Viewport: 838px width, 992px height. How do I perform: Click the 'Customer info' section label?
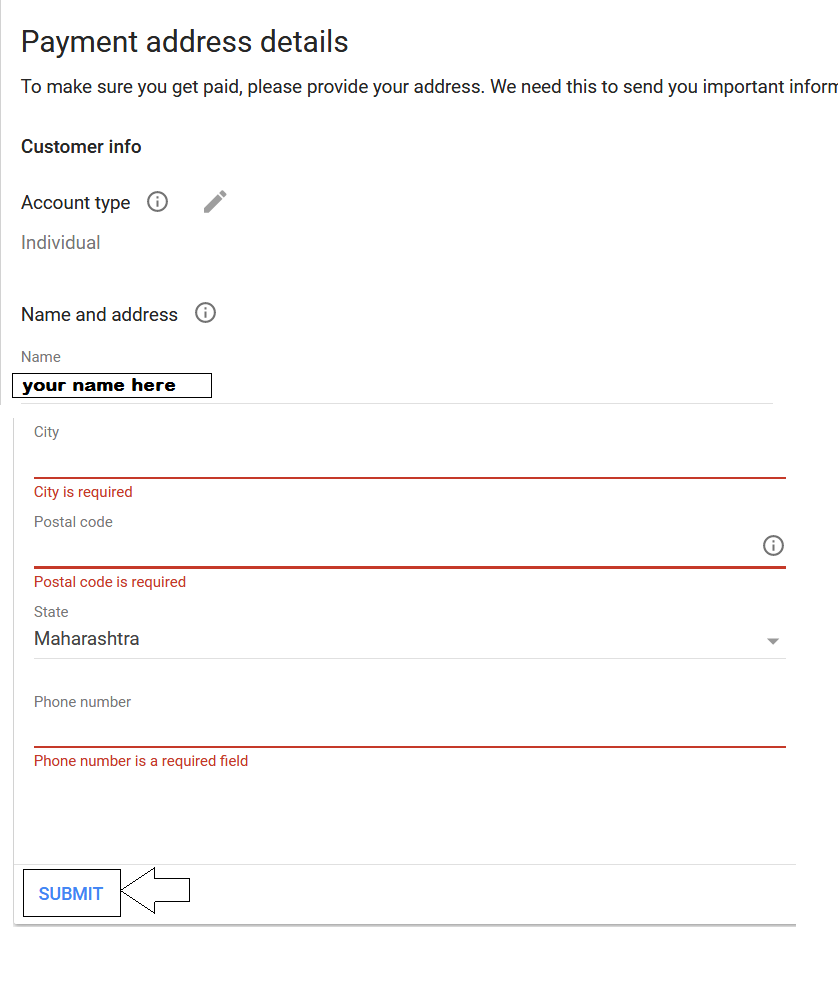click(81, 147)
